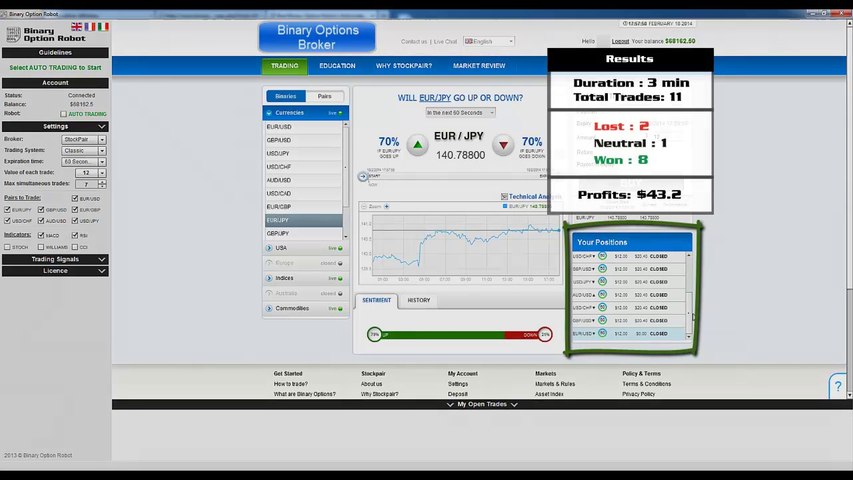Expand the Licence section
The image size is (853, 480).
point(55,270)
